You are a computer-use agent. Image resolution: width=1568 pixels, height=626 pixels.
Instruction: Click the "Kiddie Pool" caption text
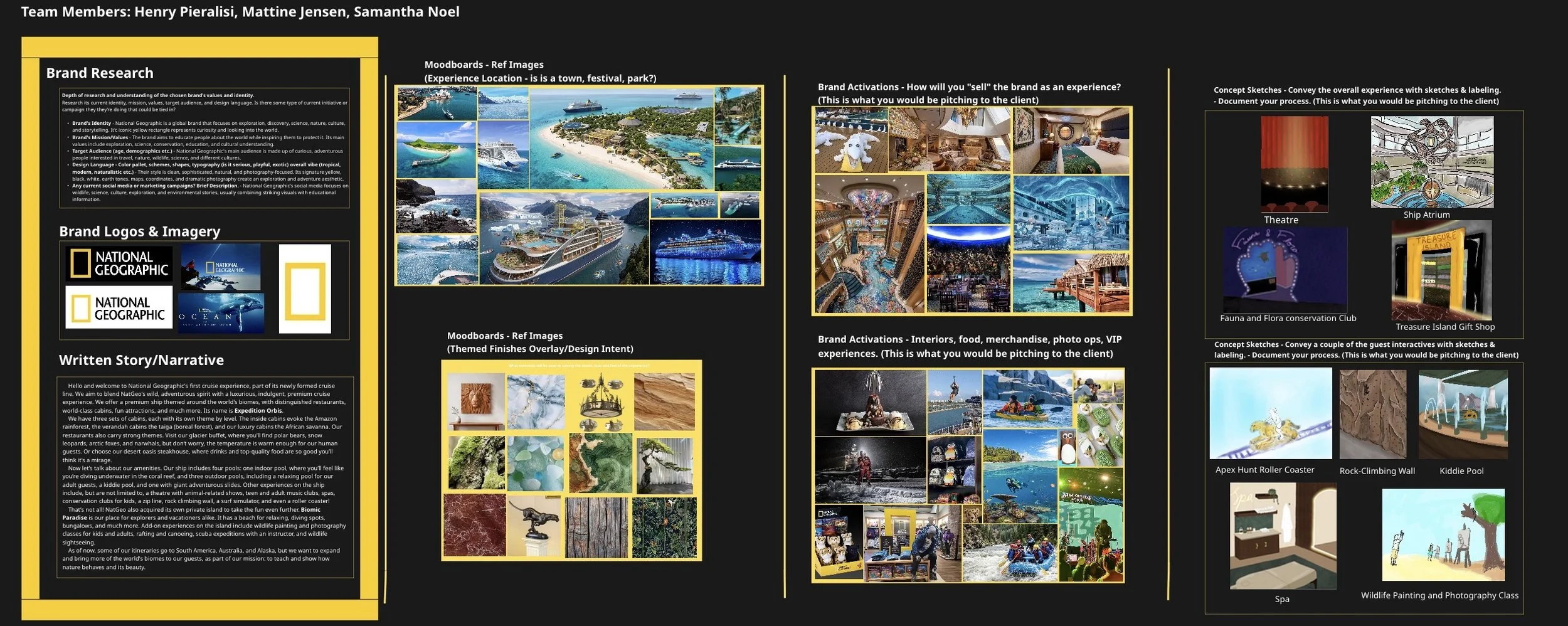click(x=1461, y=471)
